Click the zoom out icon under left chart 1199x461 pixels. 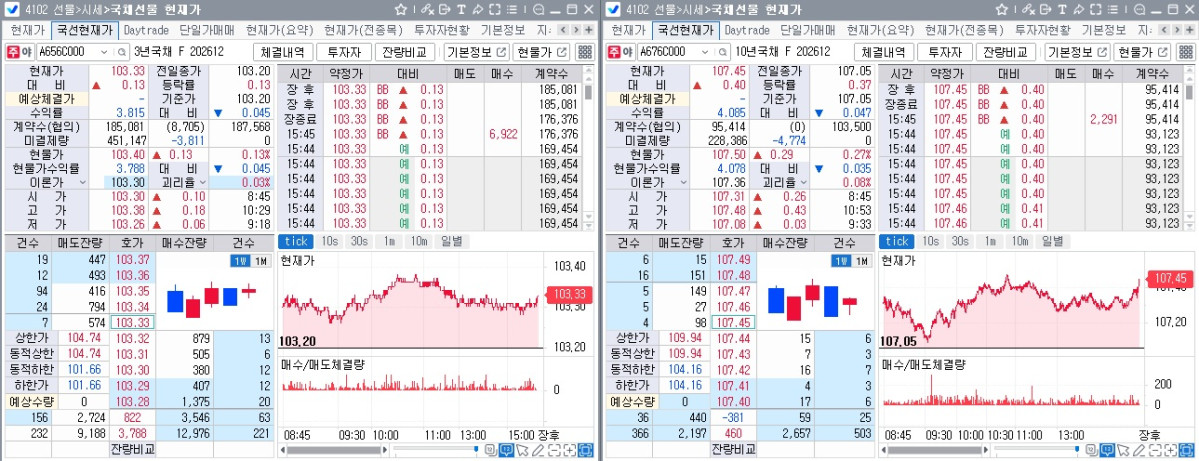[x=554, y=450]
